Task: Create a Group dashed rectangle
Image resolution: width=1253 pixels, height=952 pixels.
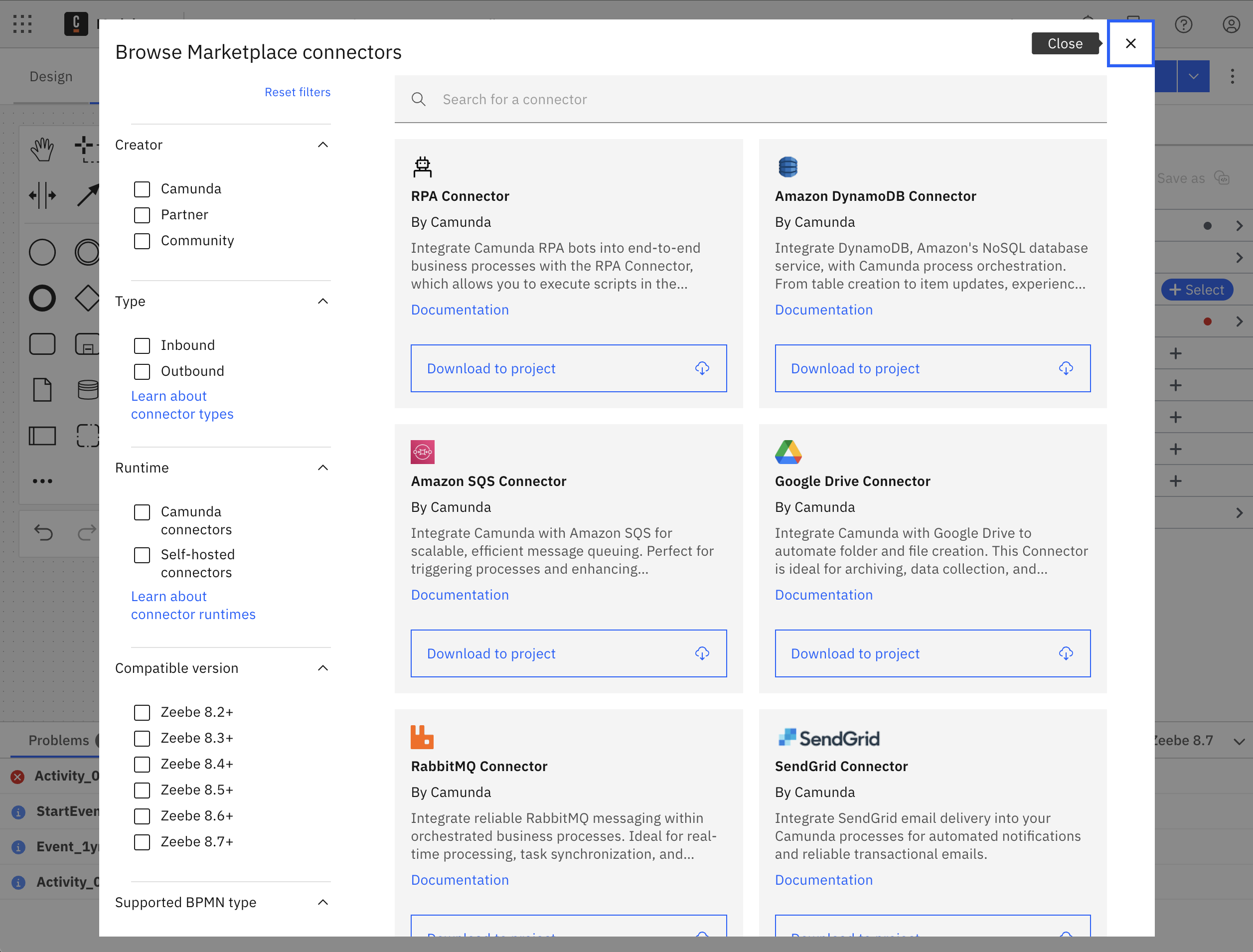Action: click(x=88, y=436)
